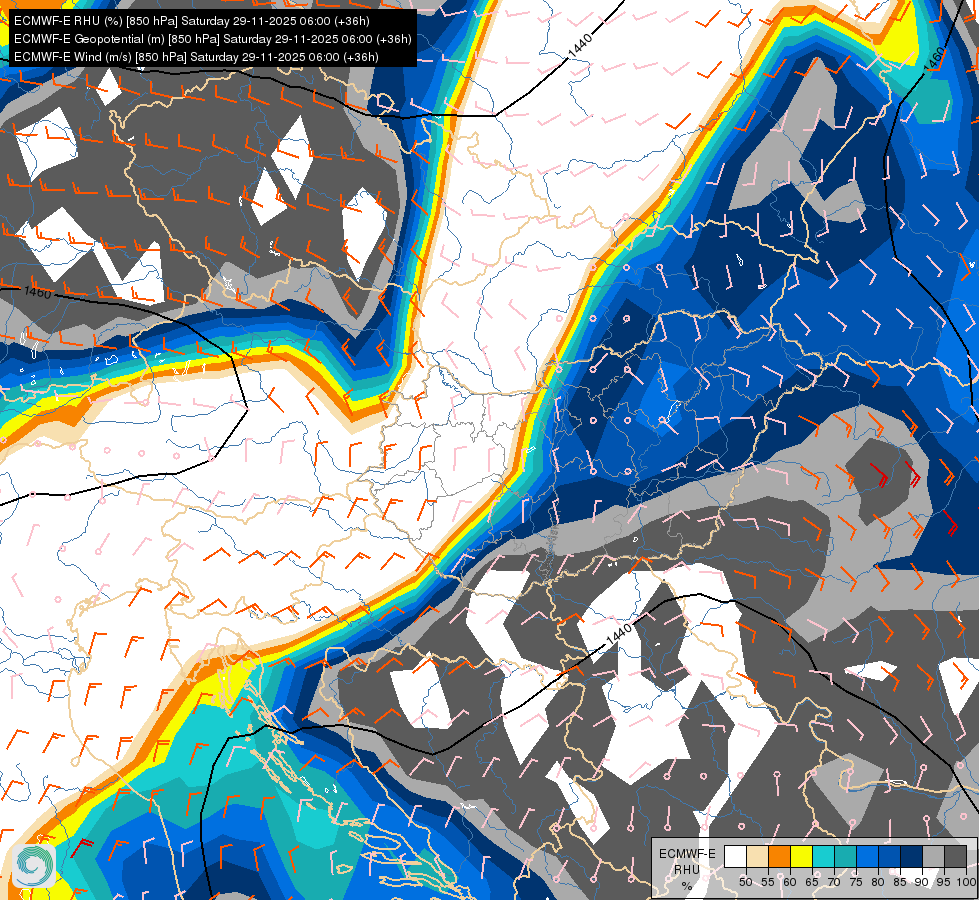This screenshot has height=900, width=979.
Task: Click the 1440 contour label near the top
Action: click(x=580, y=46)
